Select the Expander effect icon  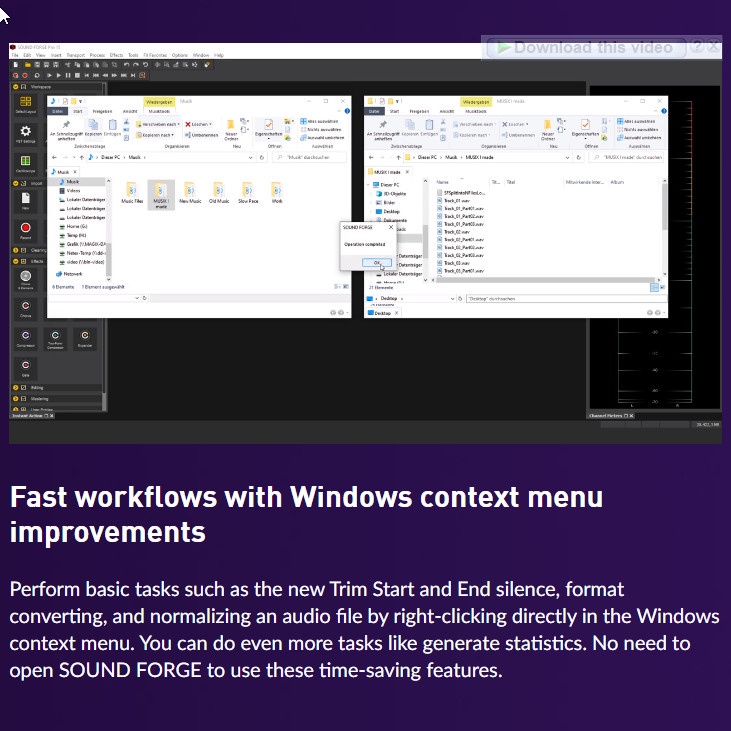click(x=85, y=338)
